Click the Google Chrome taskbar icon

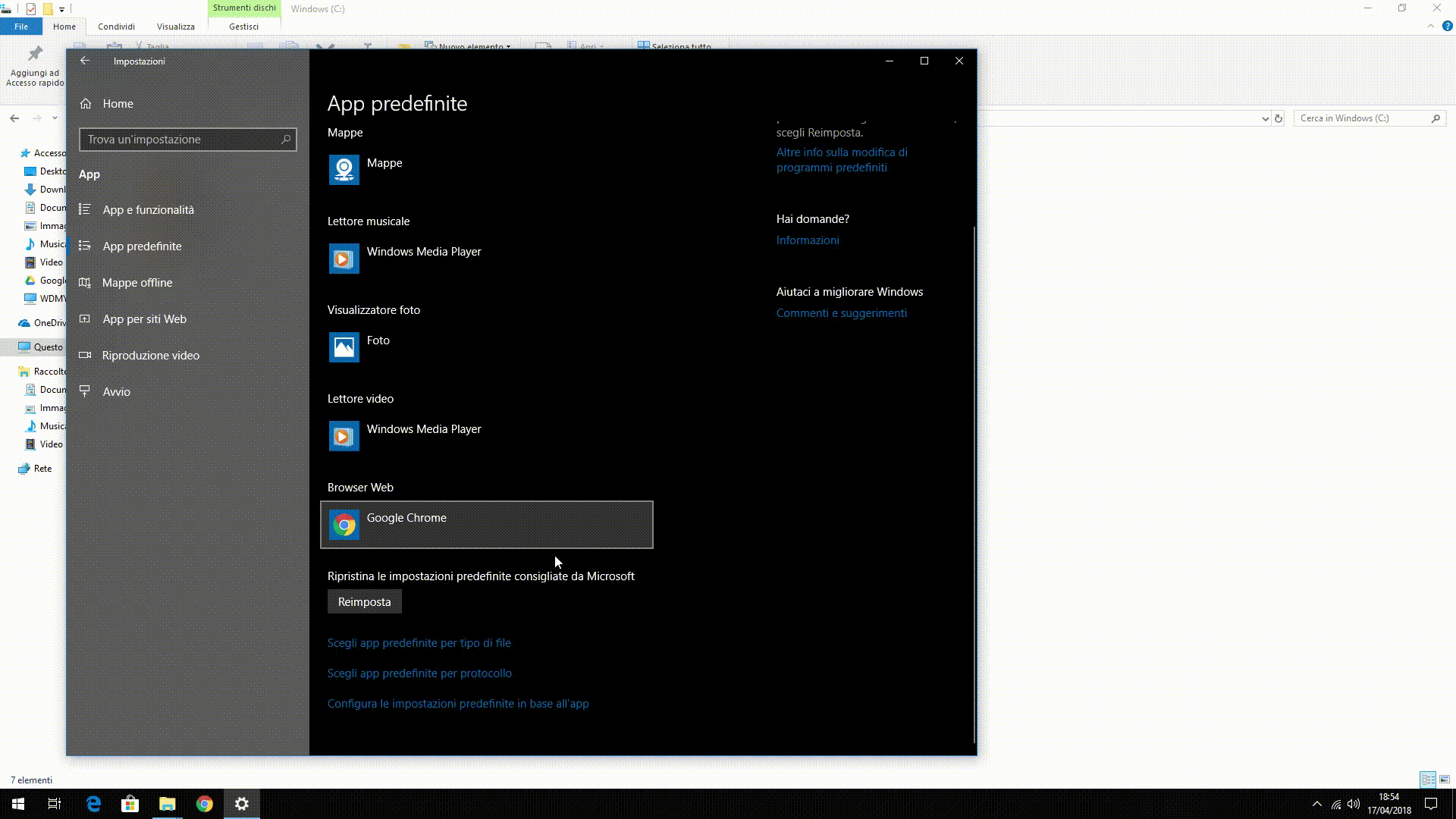[x=204, y=803]
